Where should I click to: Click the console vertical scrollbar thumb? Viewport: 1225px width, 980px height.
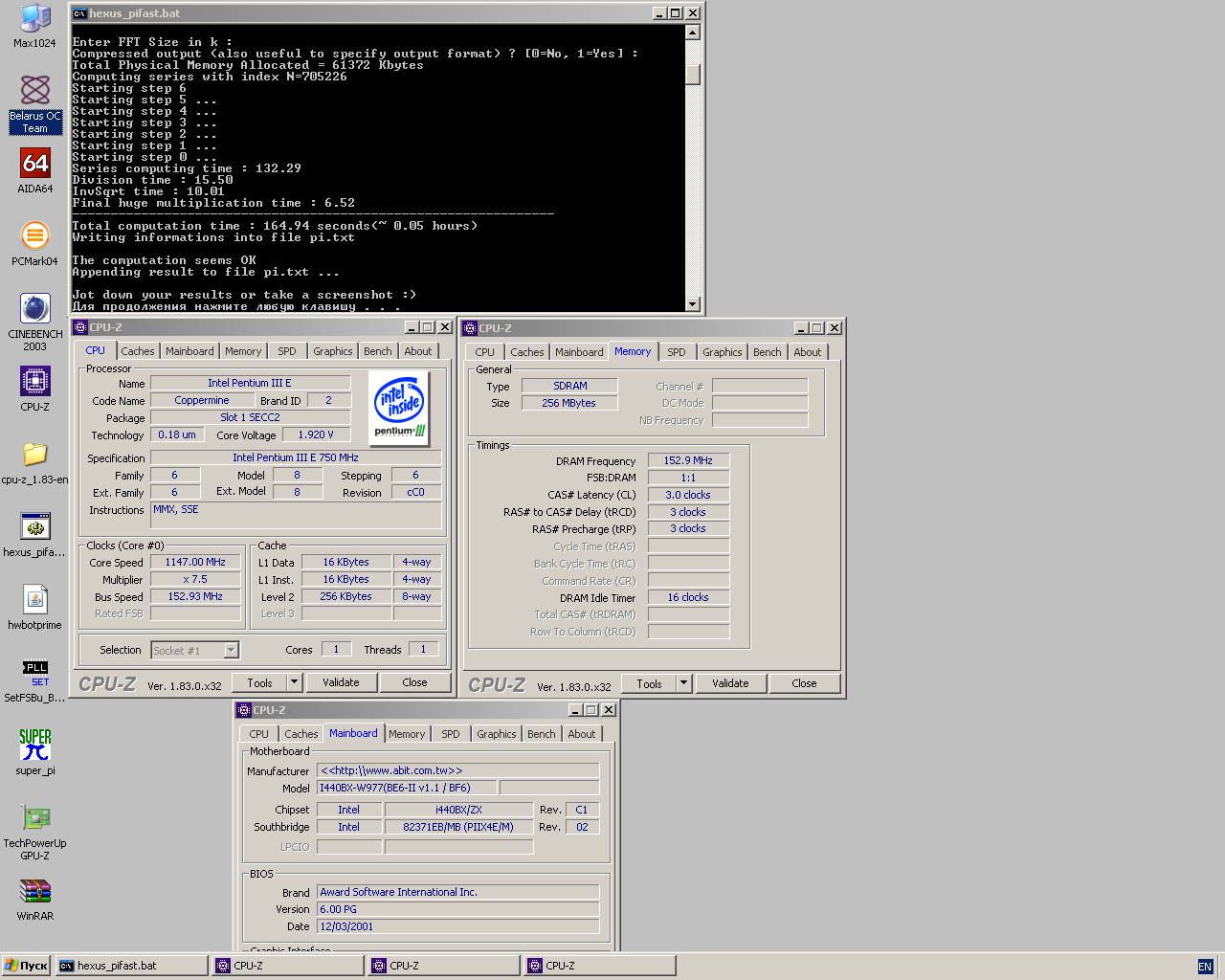coord(693,75)
